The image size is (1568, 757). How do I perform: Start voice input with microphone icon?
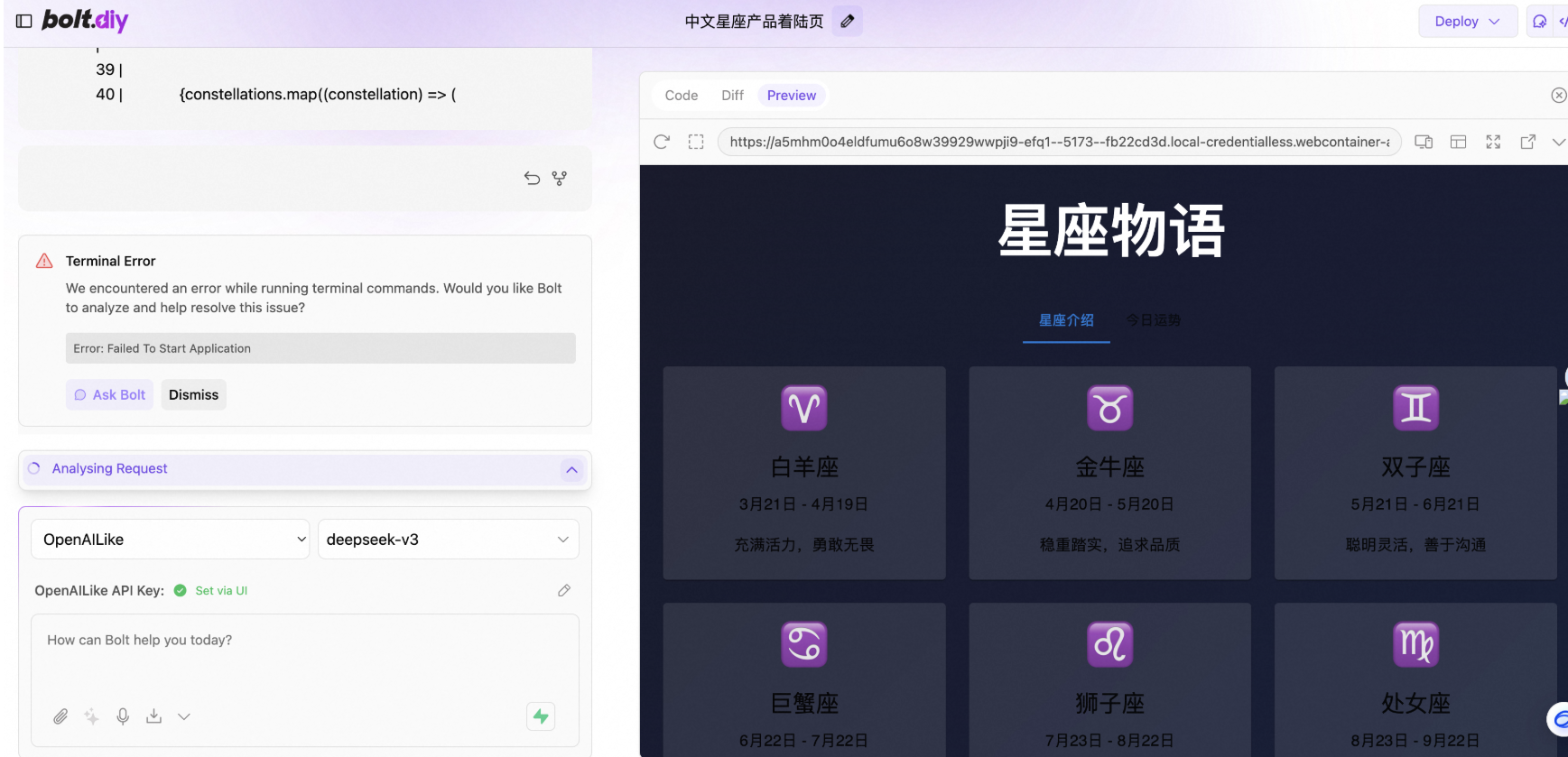coord(123,716)
